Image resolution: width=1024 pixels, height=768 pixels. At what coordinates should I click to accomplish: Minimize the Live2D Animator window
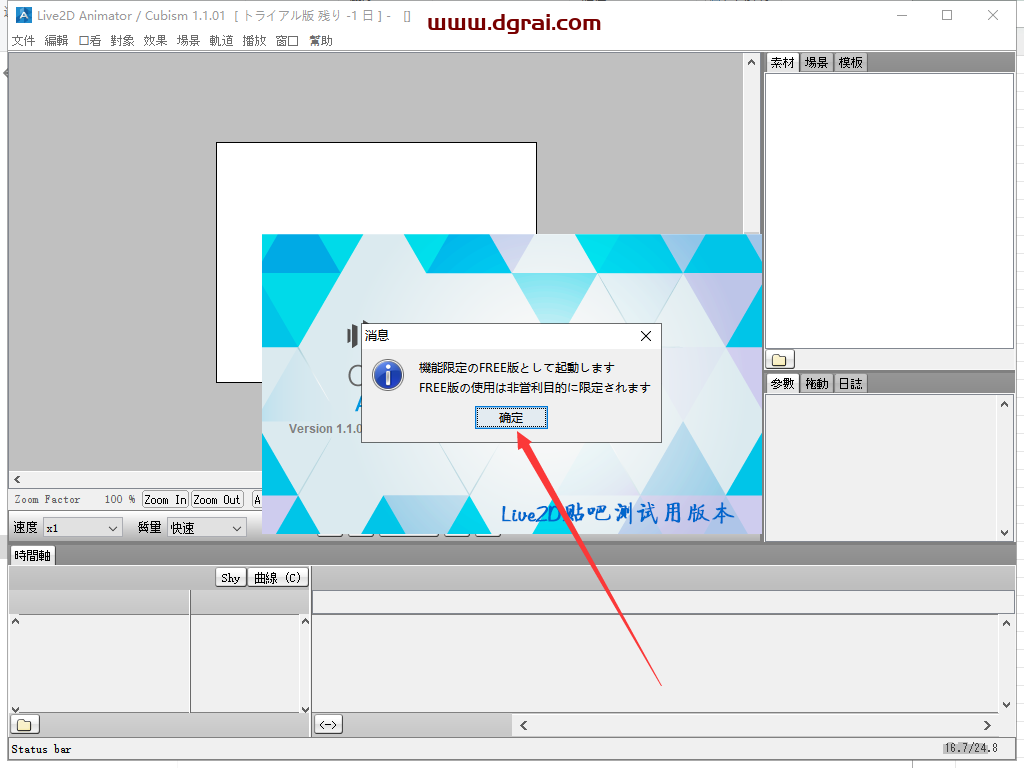(902, 15)
